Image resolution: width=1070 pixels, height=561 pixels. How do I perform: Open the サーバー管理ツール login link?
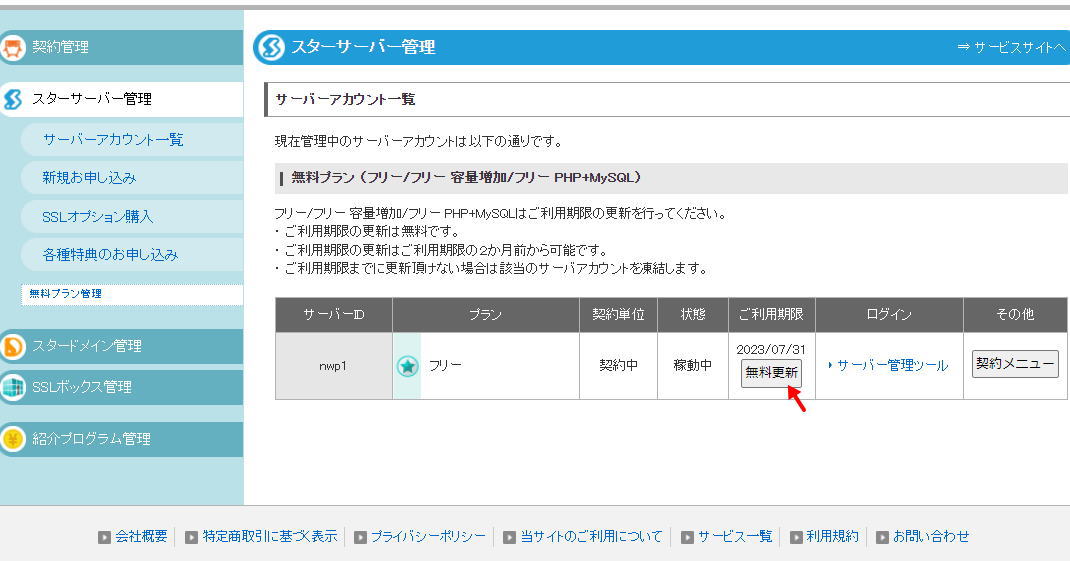[x=892, y=366]
